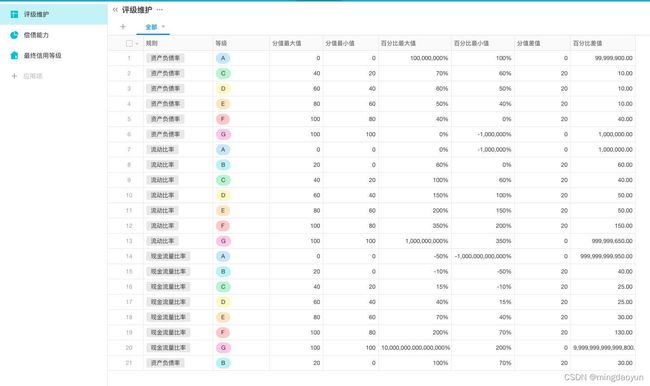Select the grade A badge in row 1
Image resolution: width=650 pixels, height=386 pixels.
click(223, 58)
